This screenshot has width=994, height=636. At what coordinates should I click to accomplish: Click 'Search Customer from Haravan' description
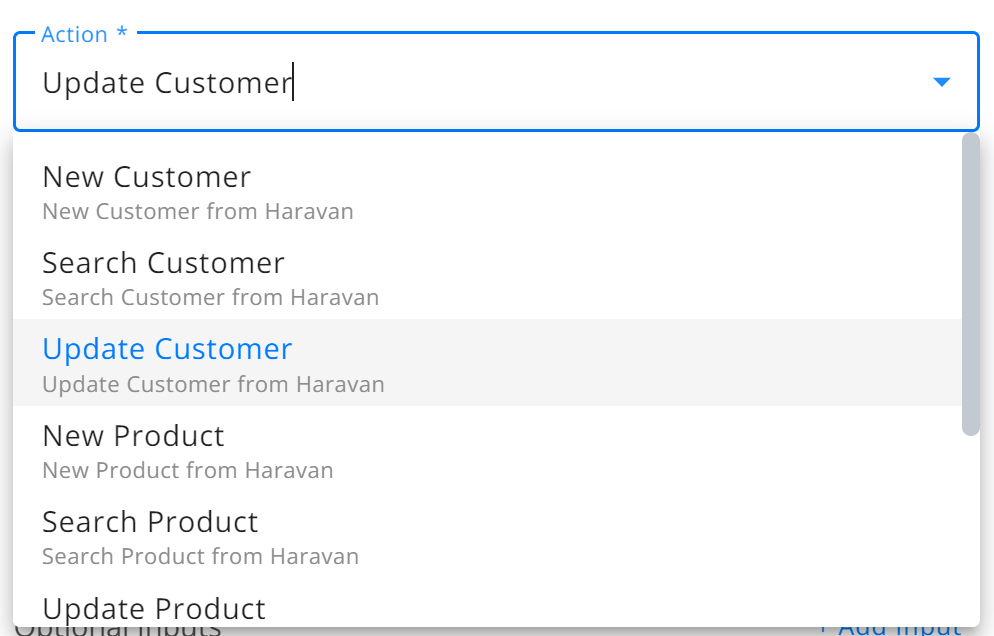[x=210, y=297]
